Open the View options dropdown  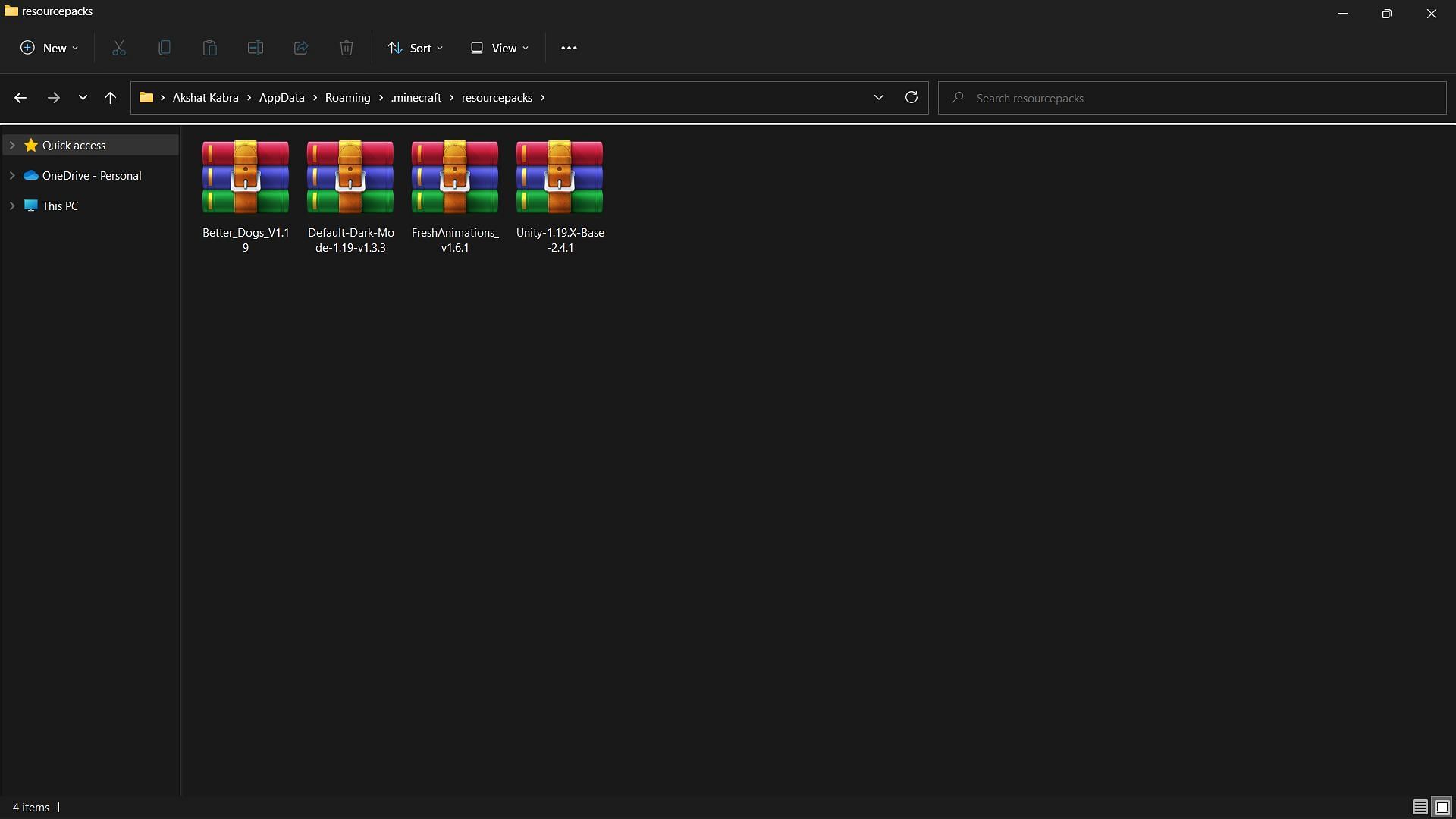pyautogui.click(x=500, y=48)
